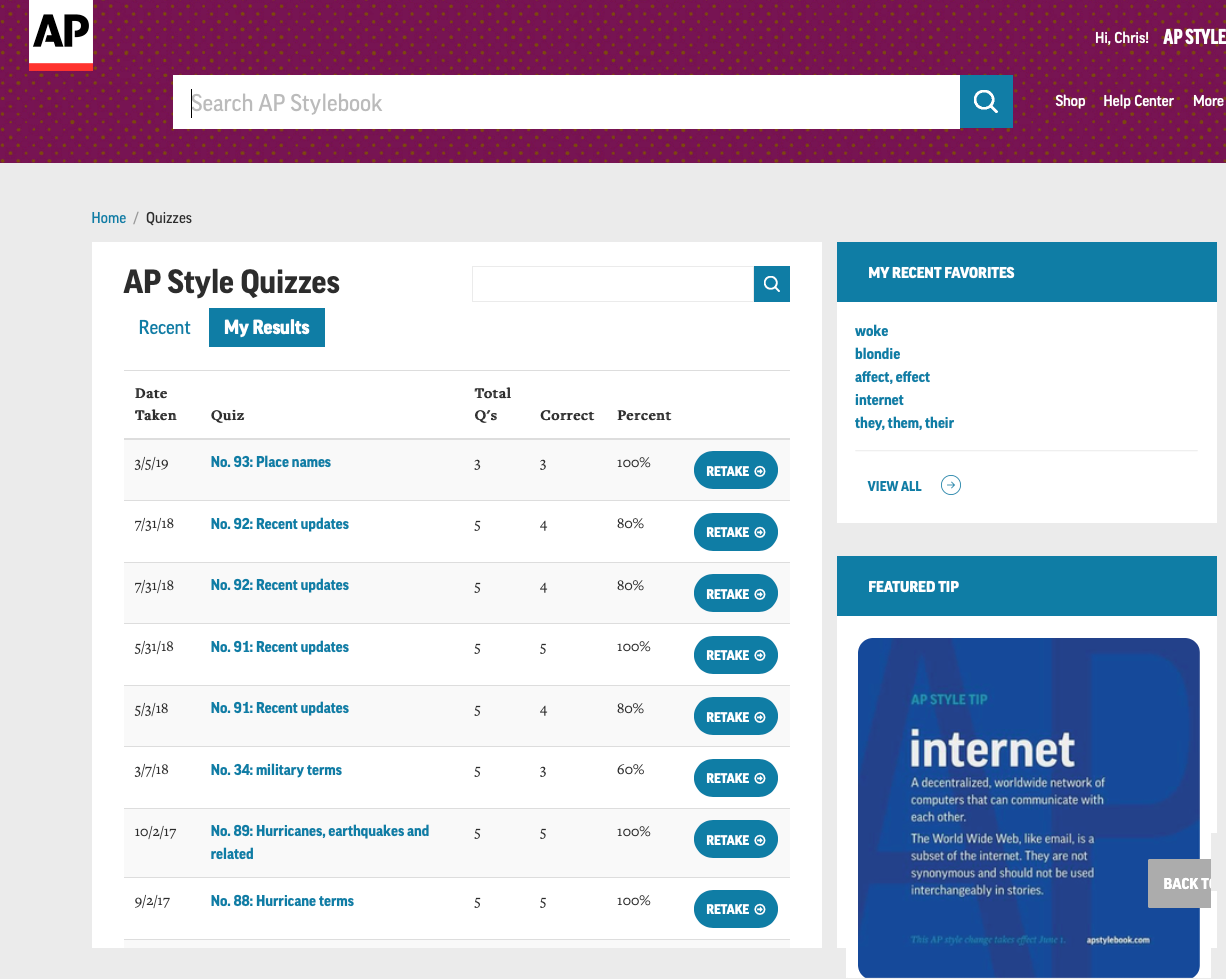Focus the Search AP Stylebook field
The image size is (1226, 979).
(x=566, y=102)
